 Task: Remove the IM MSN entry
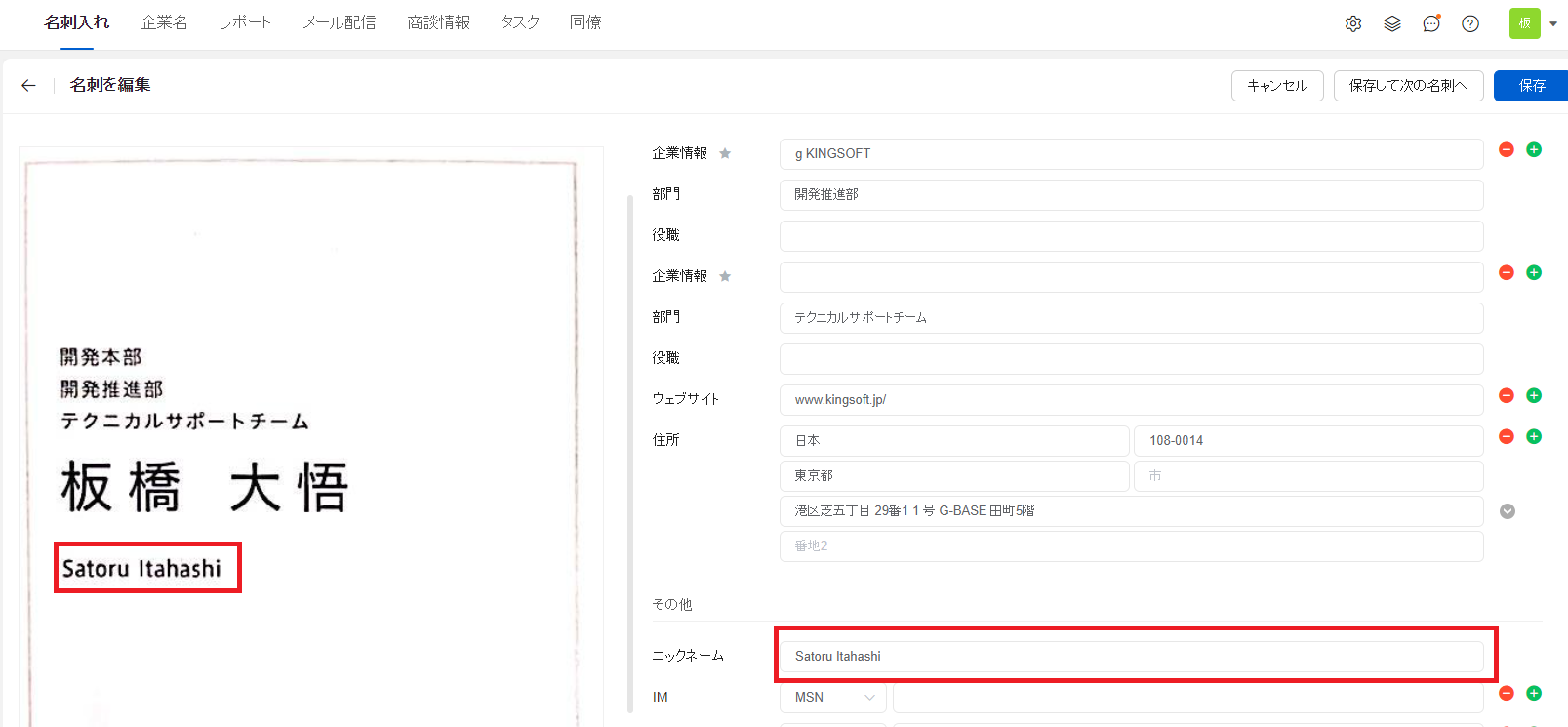(1507, 693)
